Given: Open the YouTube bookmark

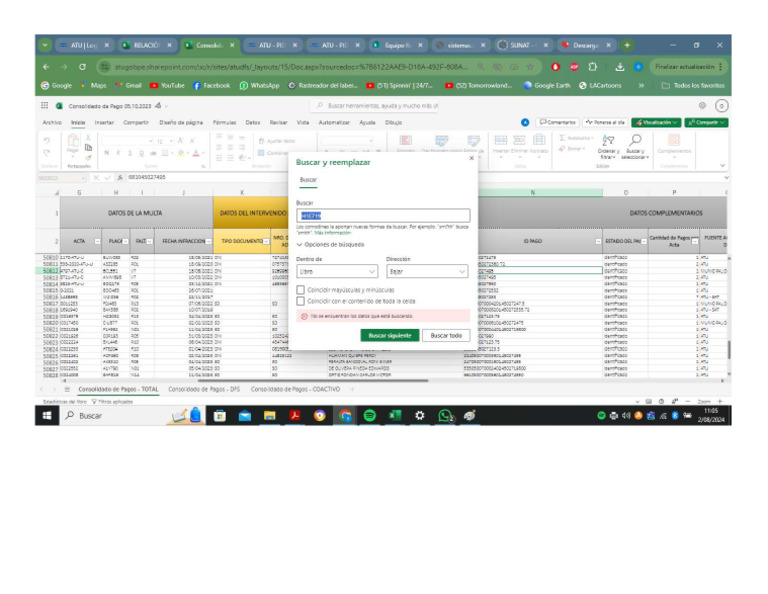Looking at the screenshot, I should click(167, 85).
